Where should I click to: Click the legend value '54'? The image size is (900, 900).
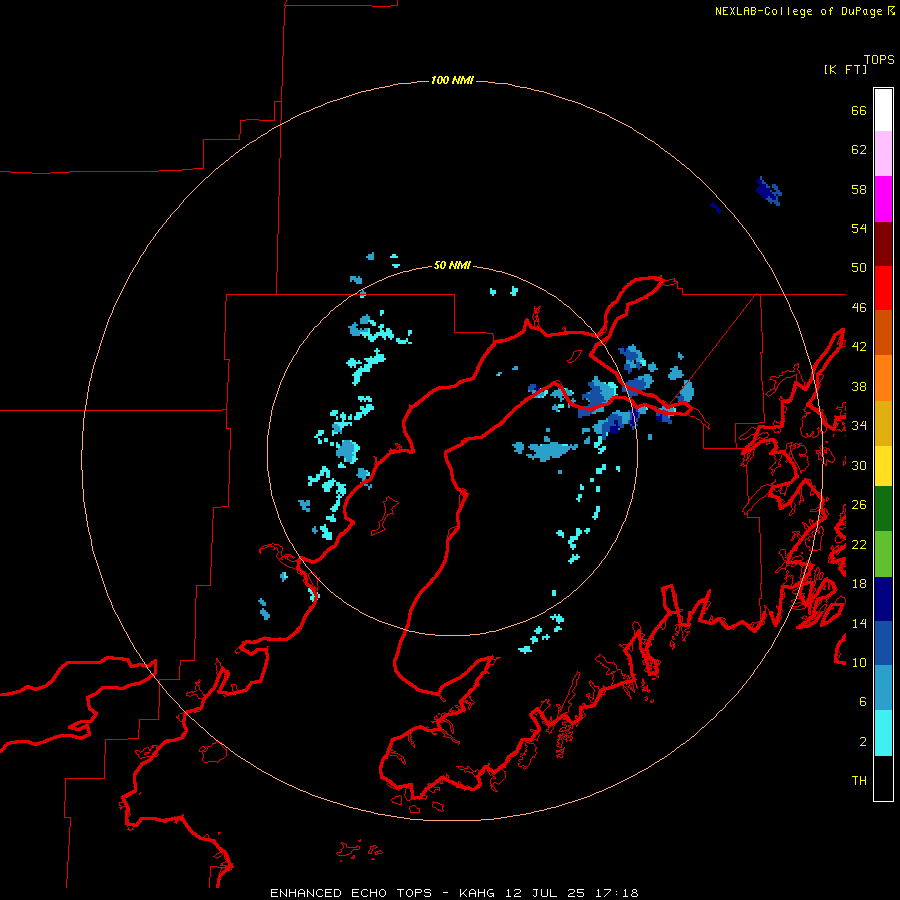[859, 228]
